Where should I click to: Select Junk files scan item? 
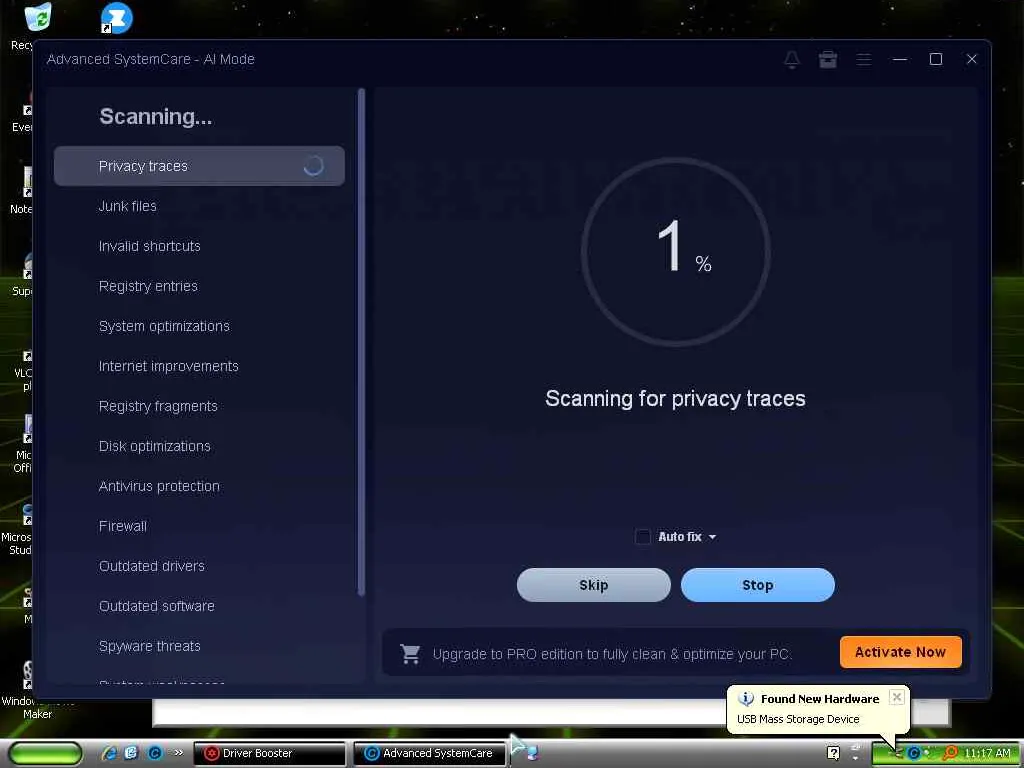[x=199, y=206]
